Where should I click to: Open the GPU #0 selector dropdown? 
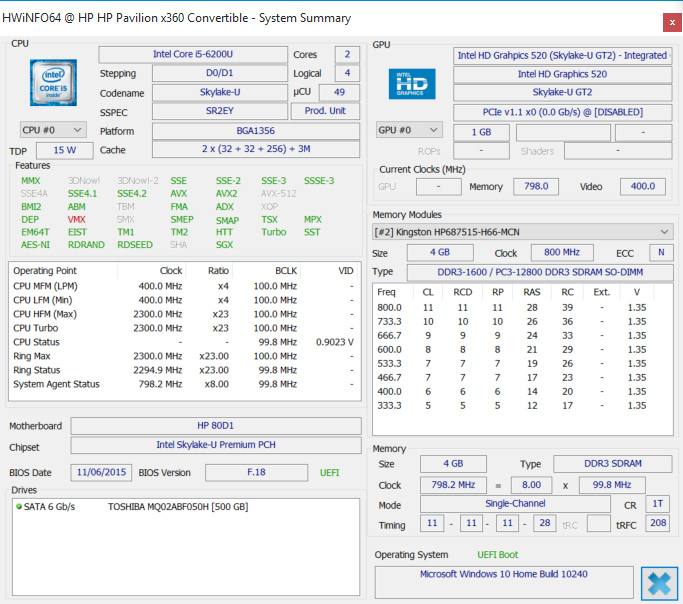[x=409, y=130]
